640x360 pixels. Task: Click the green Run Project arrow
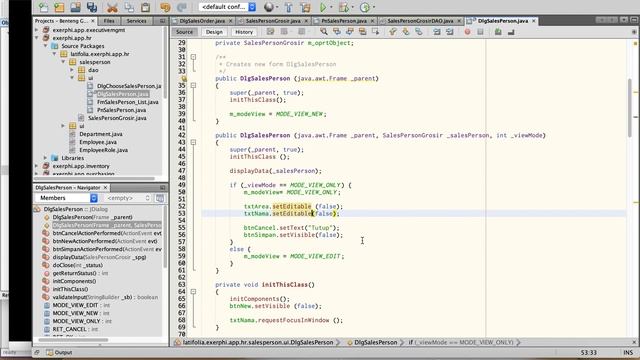pyautogui.click(x=323, y=7)
